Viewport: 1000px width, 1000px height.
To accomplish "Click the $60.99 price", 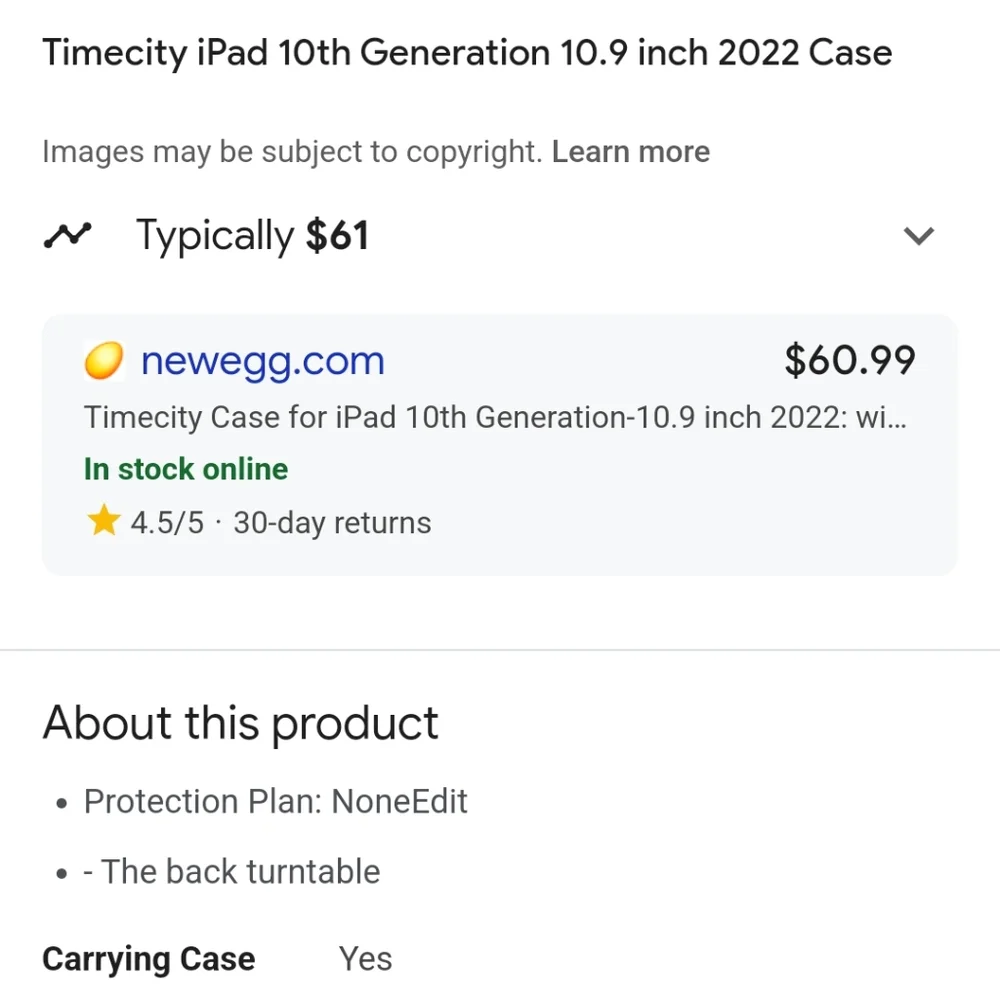I will (849, 360).
